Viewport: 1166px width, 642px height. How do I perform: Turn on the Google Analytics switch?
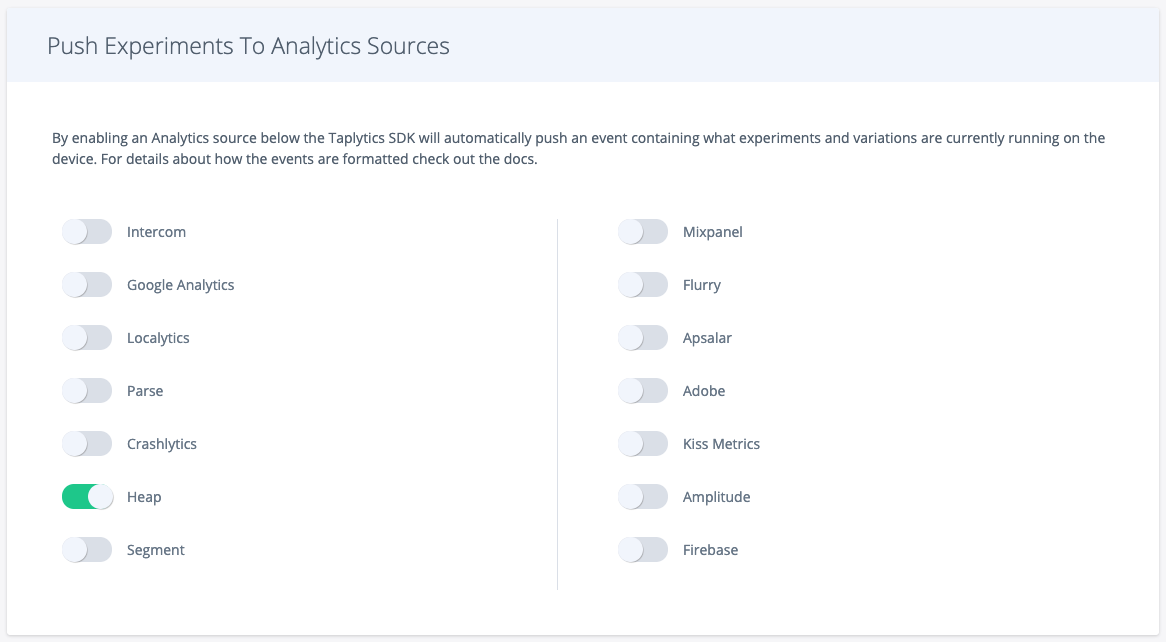coord(87,285)
